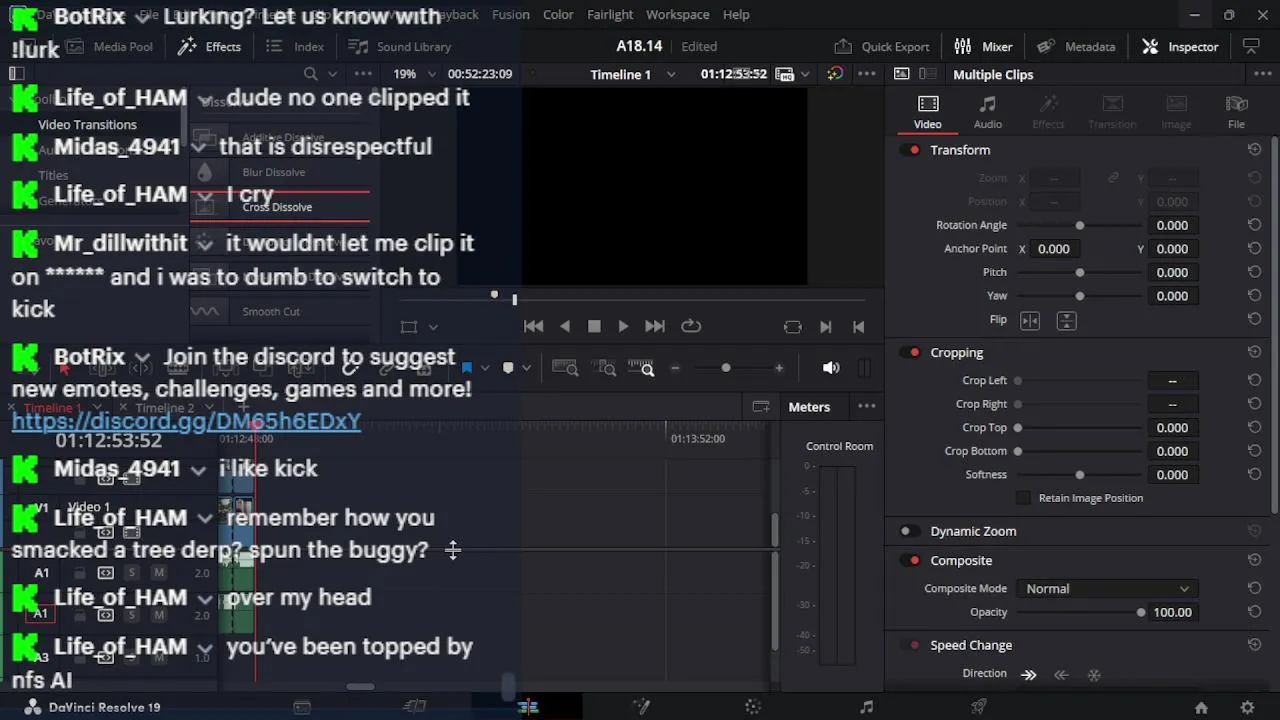Open the Workspace menu

(x=677, y=14)
